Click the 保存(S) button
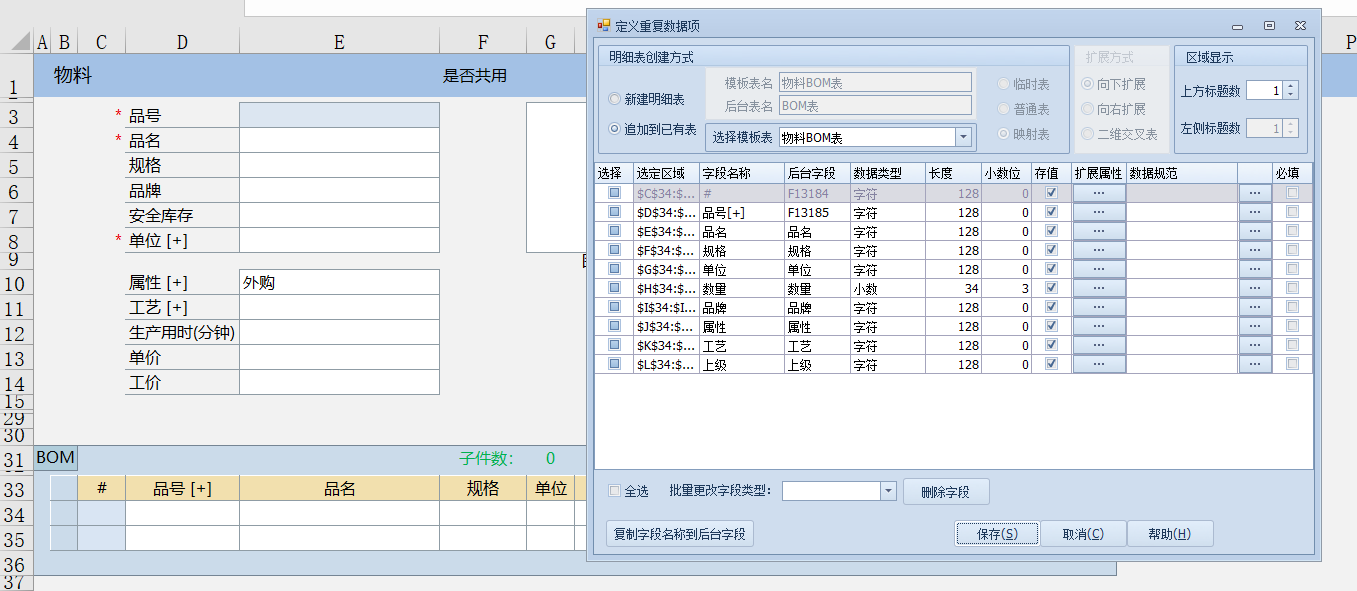 pyautogui.click(x=996, y=534)
